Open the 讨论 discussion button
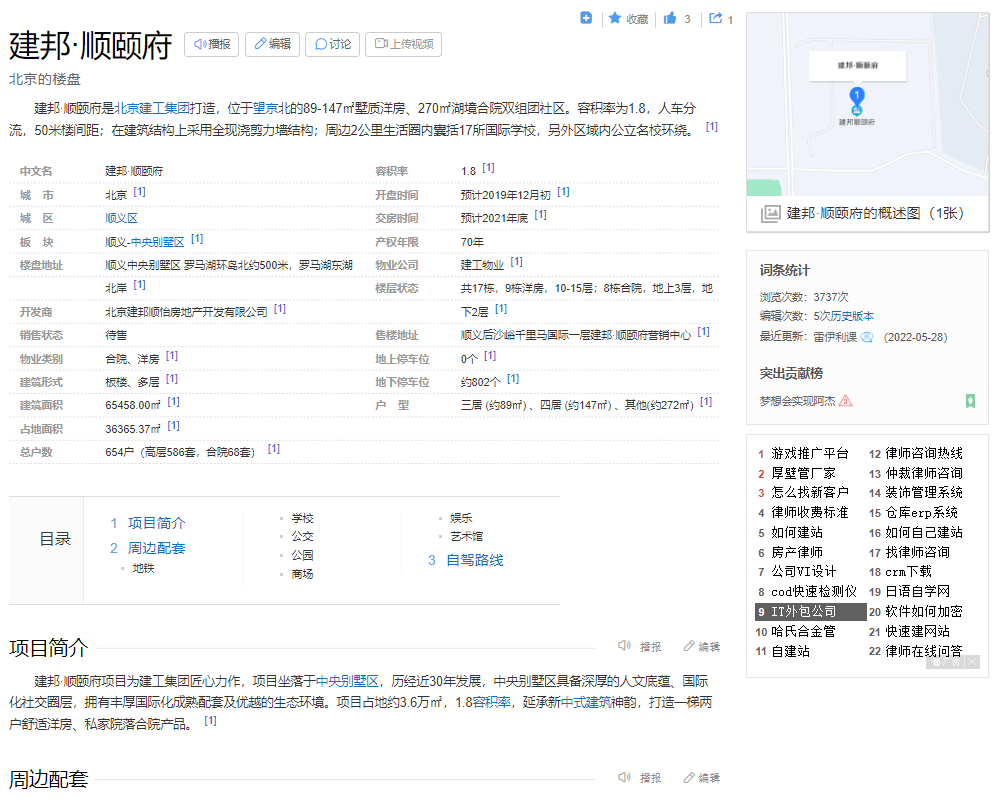Viewport: 998px width, 800px height. [x=332, y=44]
